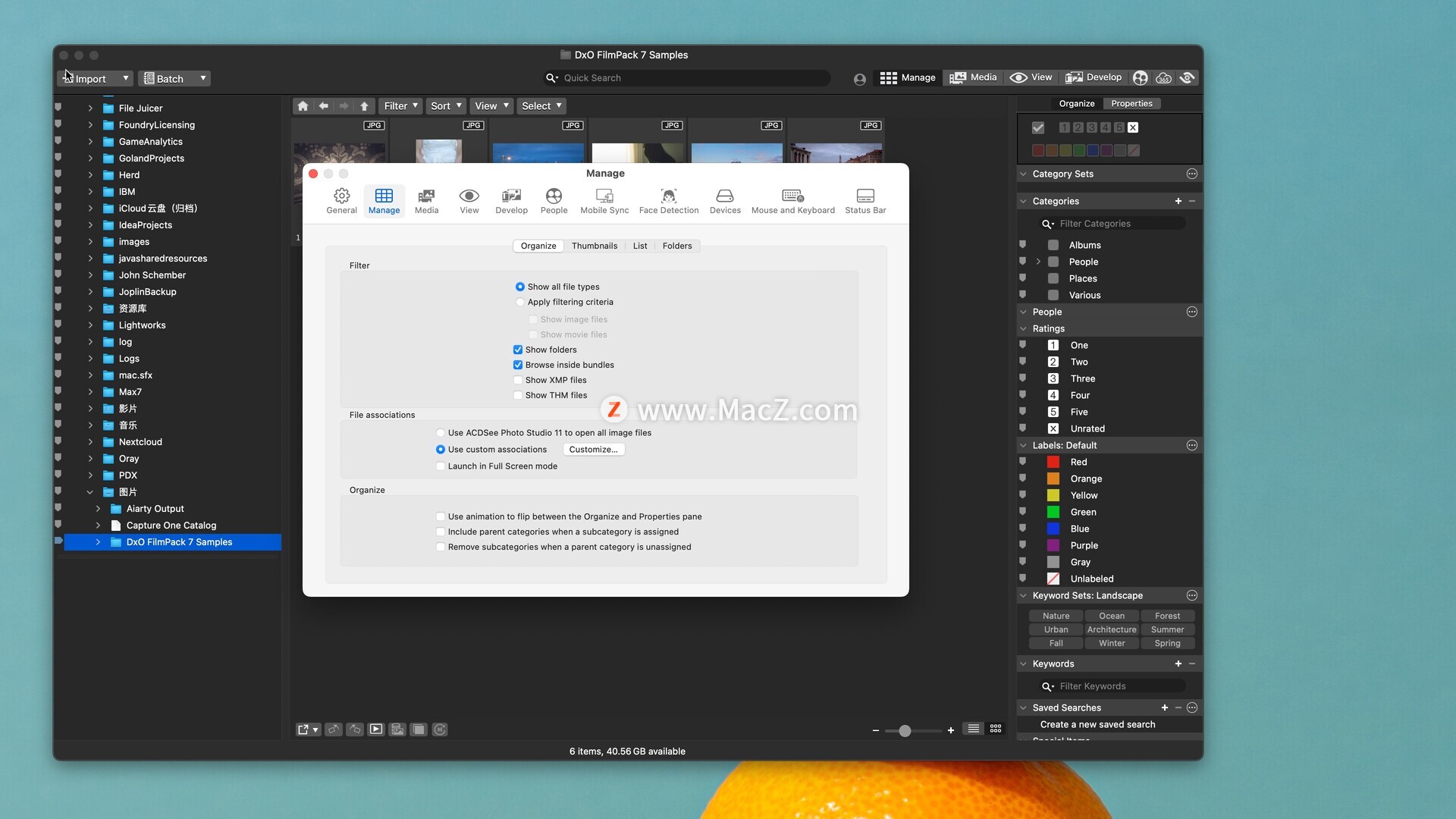
Task: Click the Quick Search field
Action: (x=687, y=78)
